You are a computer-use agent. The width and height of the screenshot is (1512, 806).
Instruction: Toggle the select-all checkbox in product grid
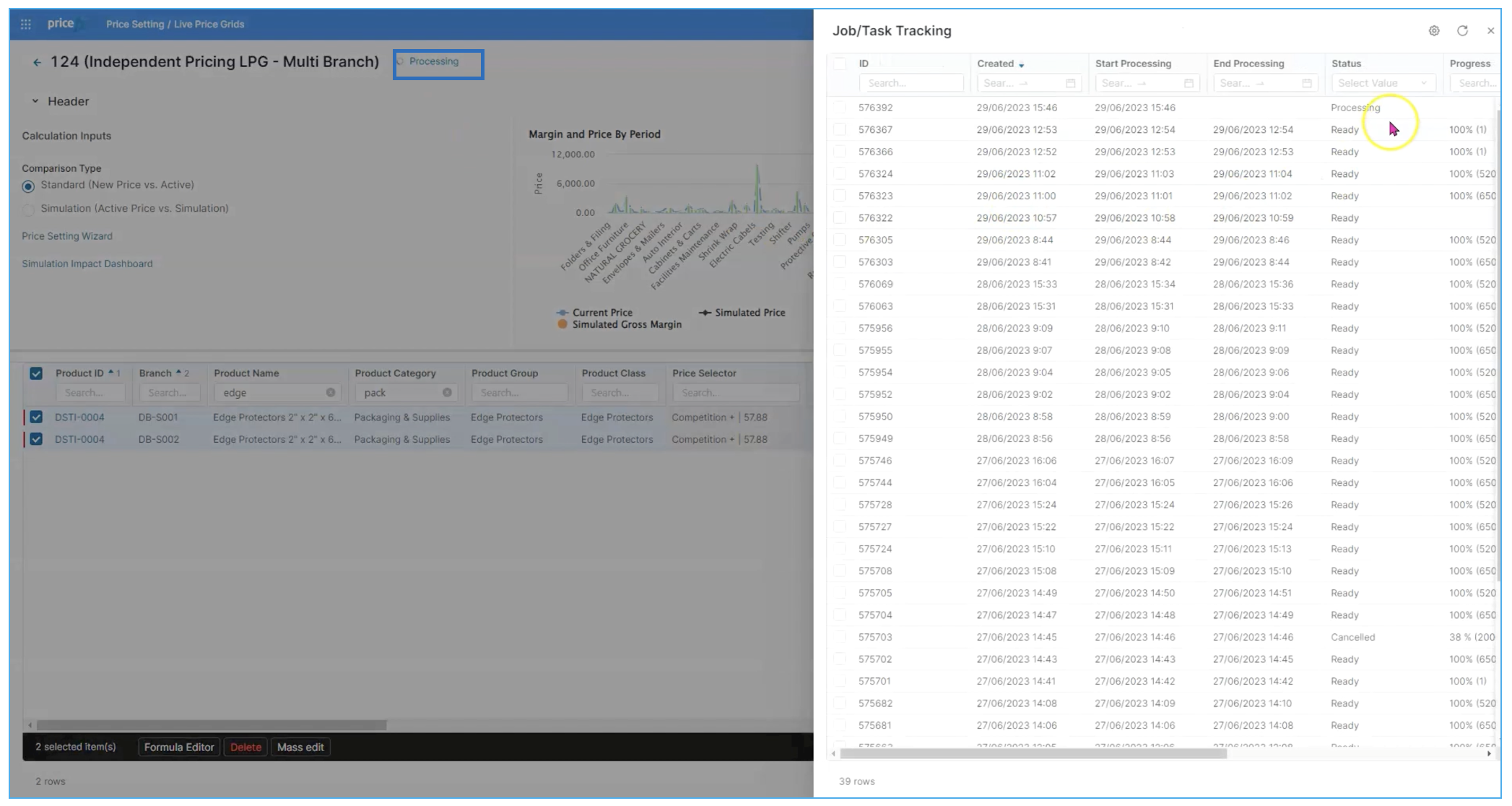(36, 373)
